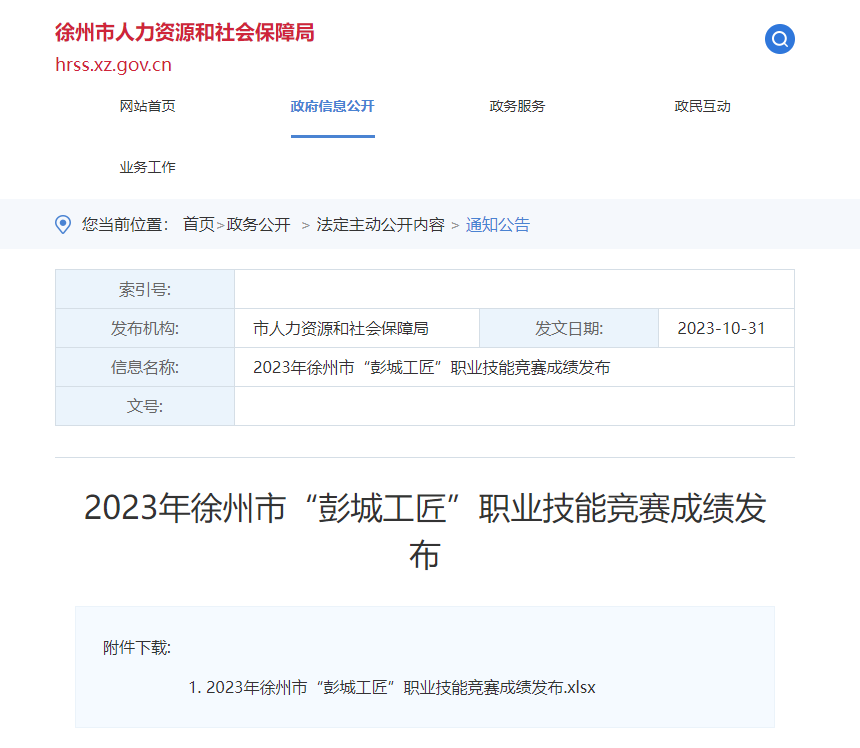Click the large article headline
Viewport: 860px width, 748px height.
click(x=425, y=530)
